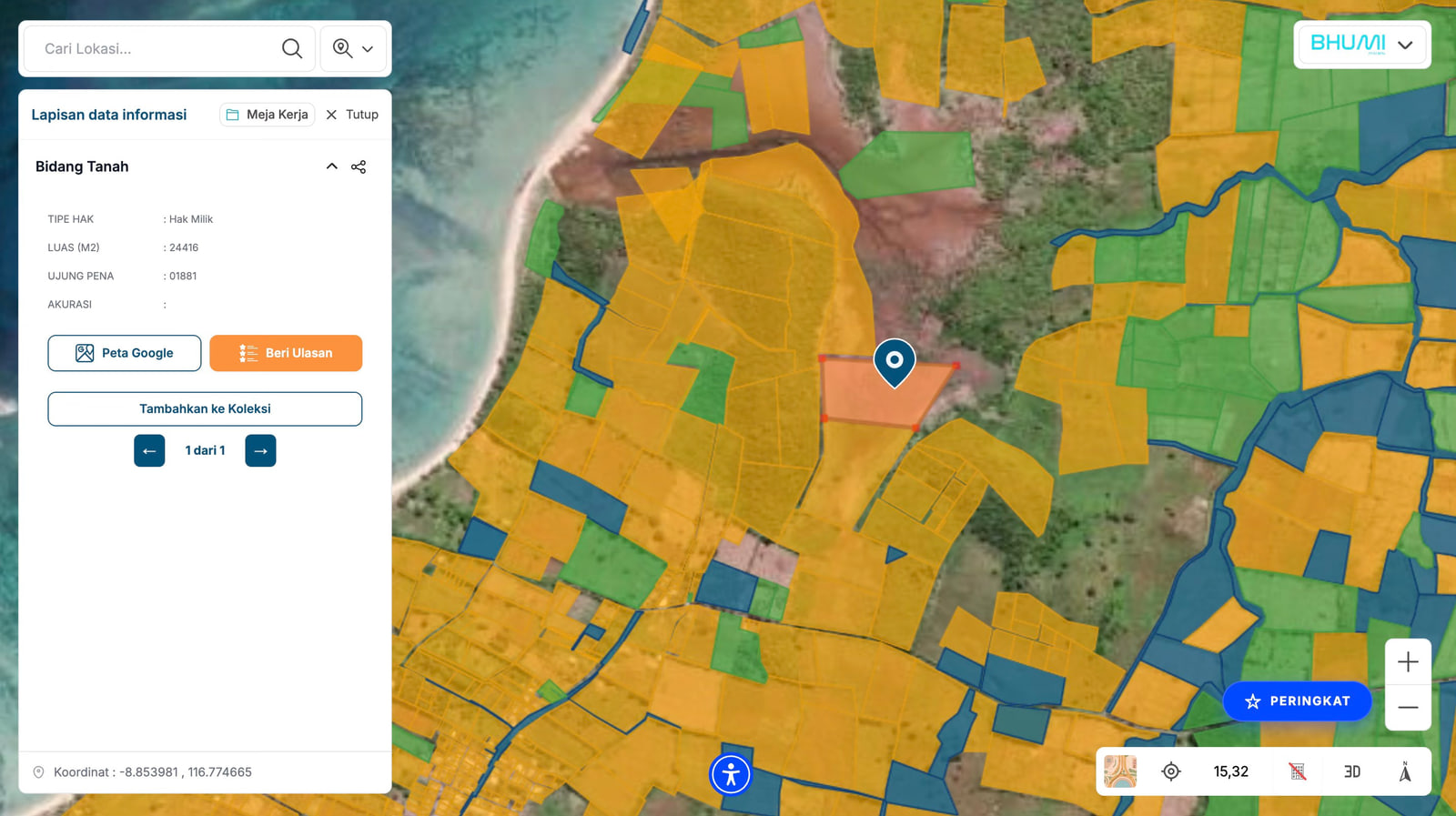Open the location search type dropdown
This screenshot has width=1456, height=816.
pyautogui.click(x=353, y=48)
